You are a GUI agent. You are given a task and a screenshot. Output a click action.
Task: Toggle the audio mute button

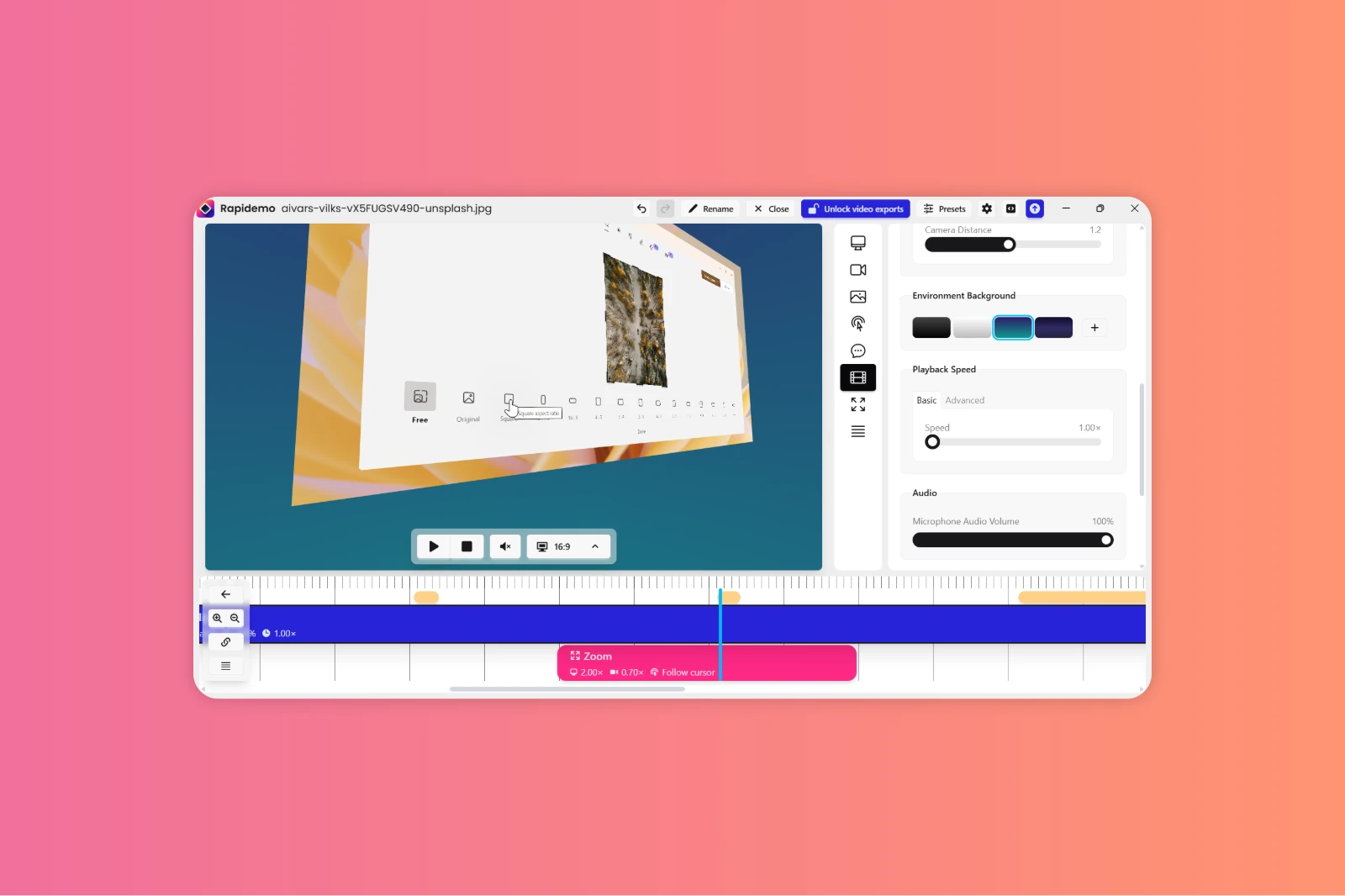(x=504, y=546)
